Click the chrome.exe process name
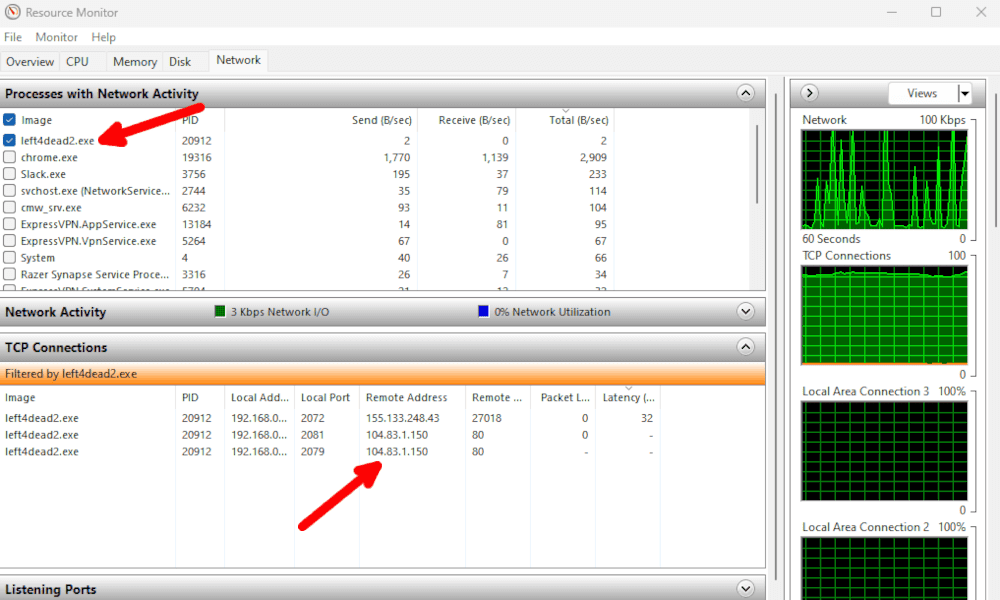The height and width of the screenshot is (600, 1000). [x=49, y=157]
